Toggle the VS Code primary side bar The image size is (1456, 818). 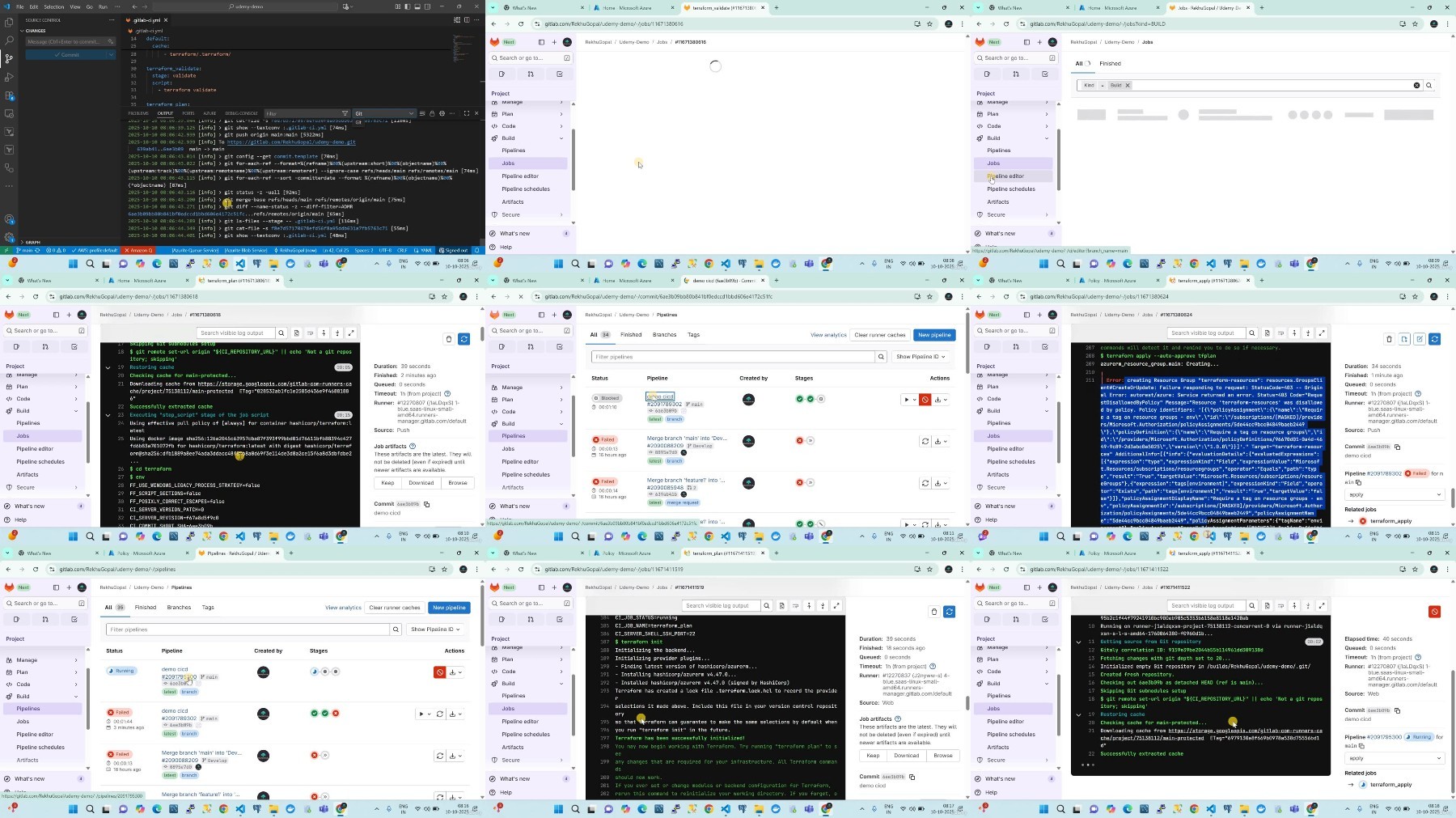pos(407,6)
